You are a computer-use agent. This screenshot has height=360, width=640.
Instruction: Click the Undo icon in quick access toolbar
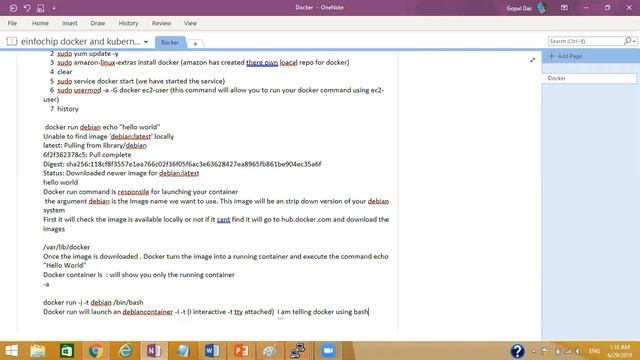click(27, 8)
